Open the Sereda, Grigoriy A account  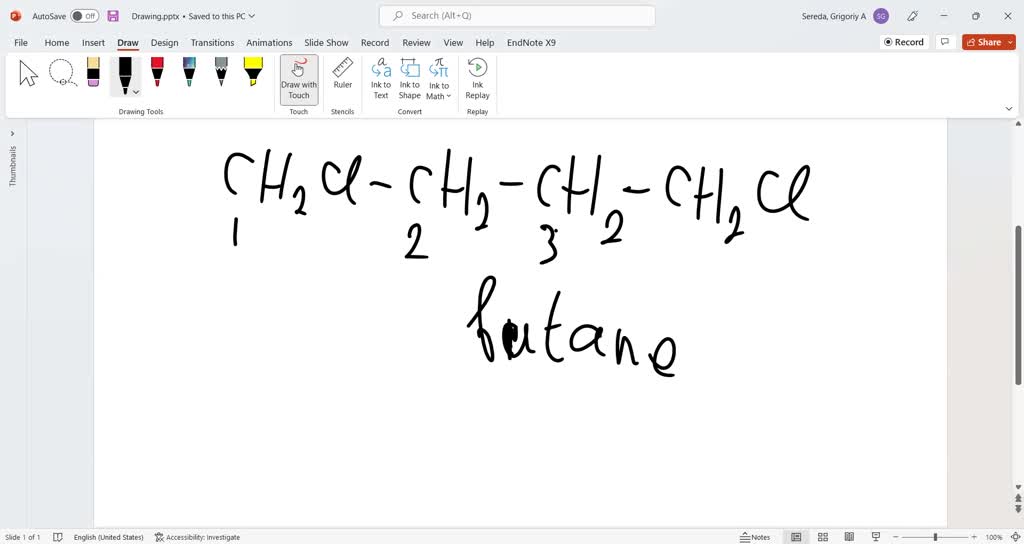click(x=845, y=16)
